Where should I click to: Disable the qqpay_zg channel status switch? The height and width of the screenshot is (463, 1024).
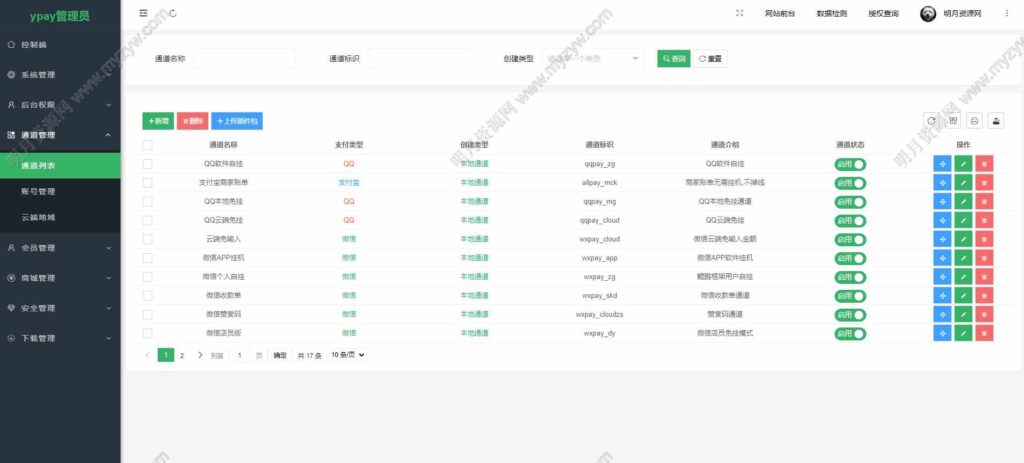pos(850,164)
